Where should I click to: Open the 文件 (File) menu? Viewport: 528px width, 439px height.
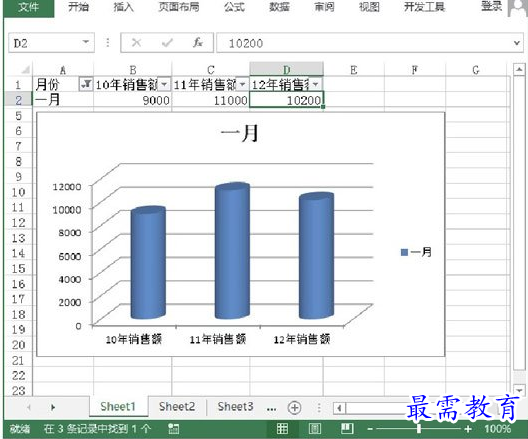point(29,7)
